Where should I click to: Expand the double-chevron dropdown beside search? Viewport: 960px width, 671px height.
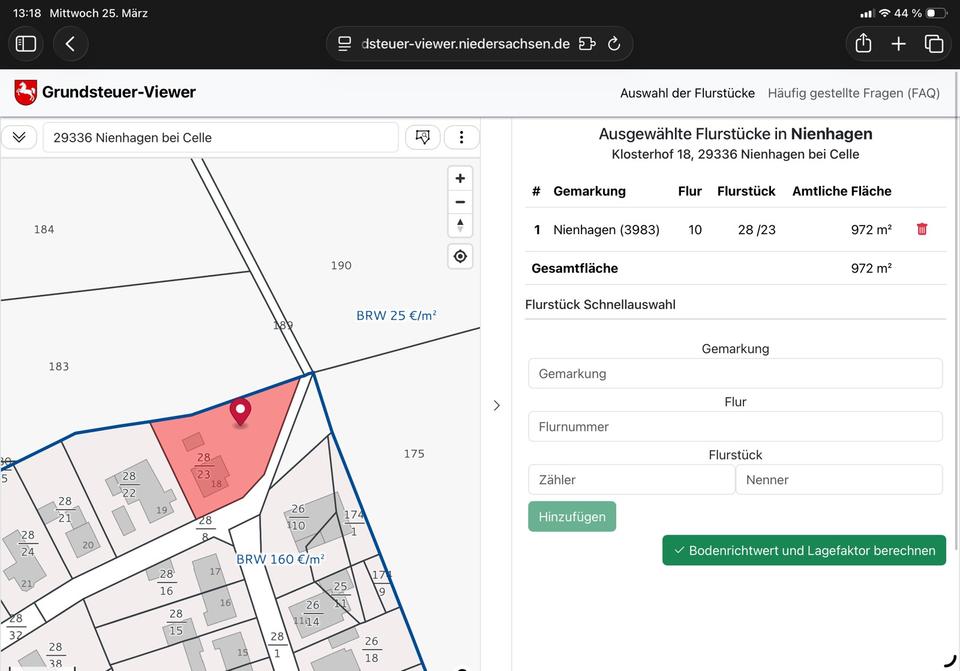tap(19, 138)
